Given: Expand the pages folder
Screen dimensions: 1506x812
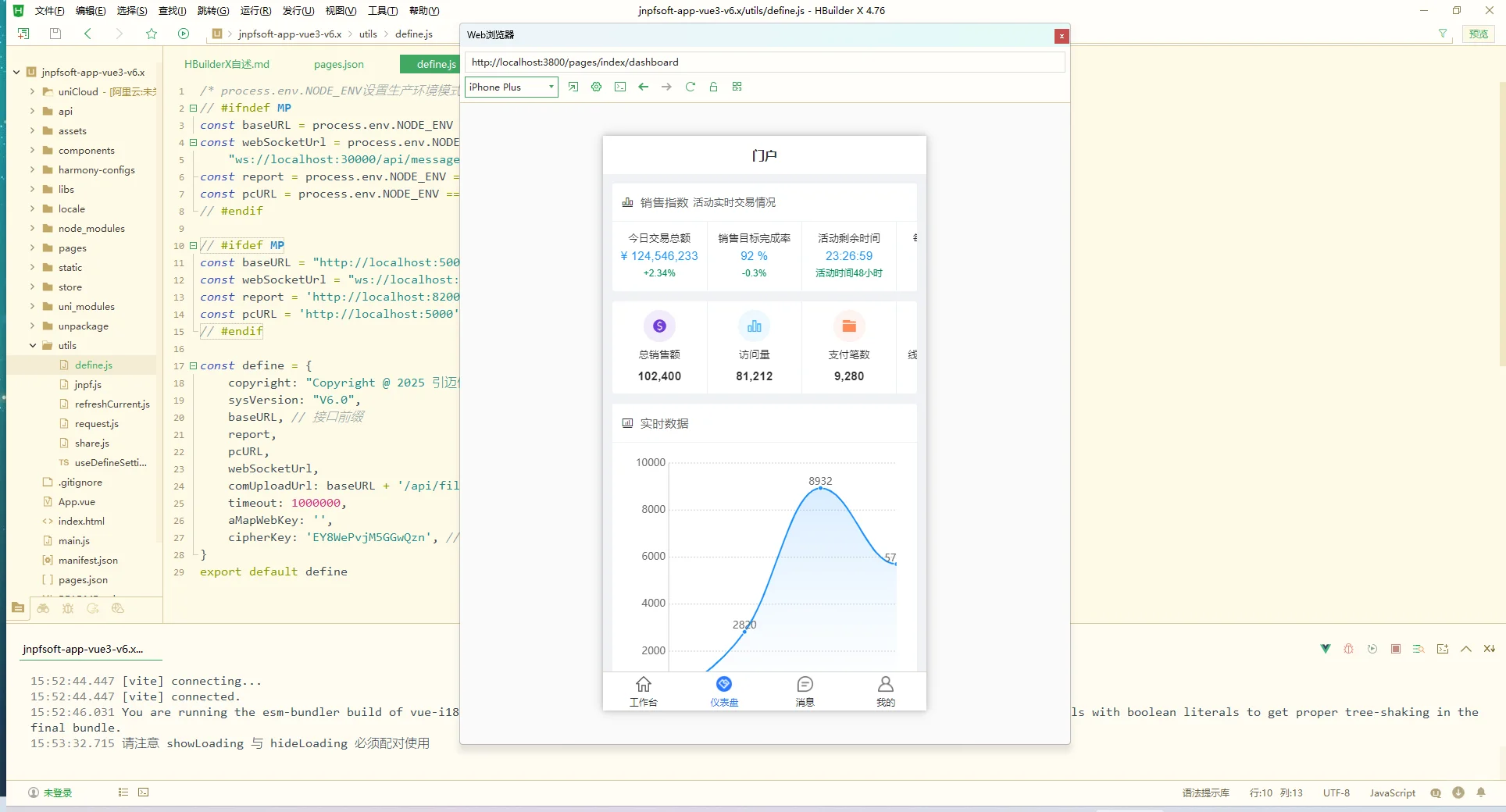Looking at the screenshot, I should [x=32, y=248].
